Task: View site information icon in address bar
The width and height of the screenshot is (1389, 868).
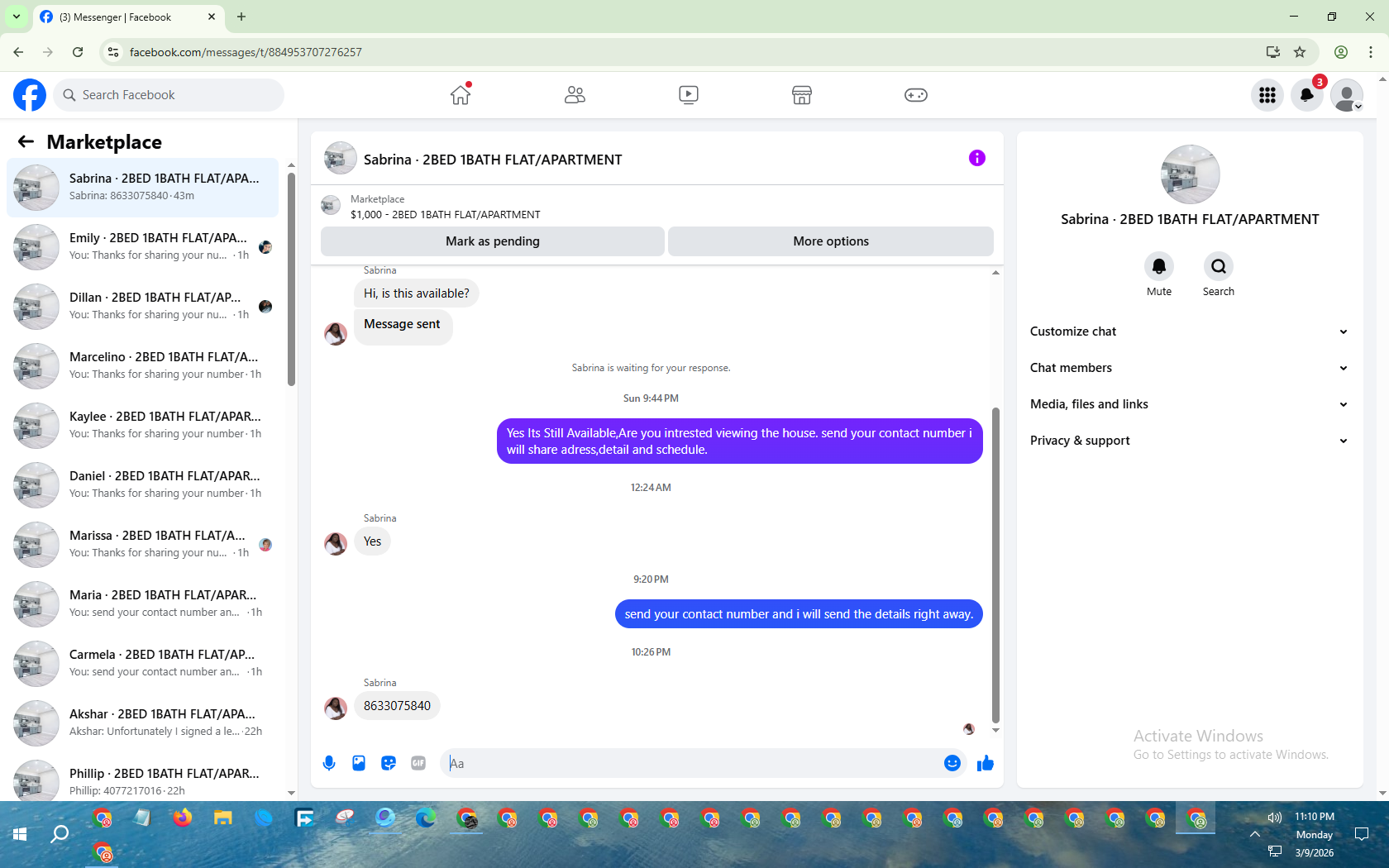Action: [x=113, y=52]
